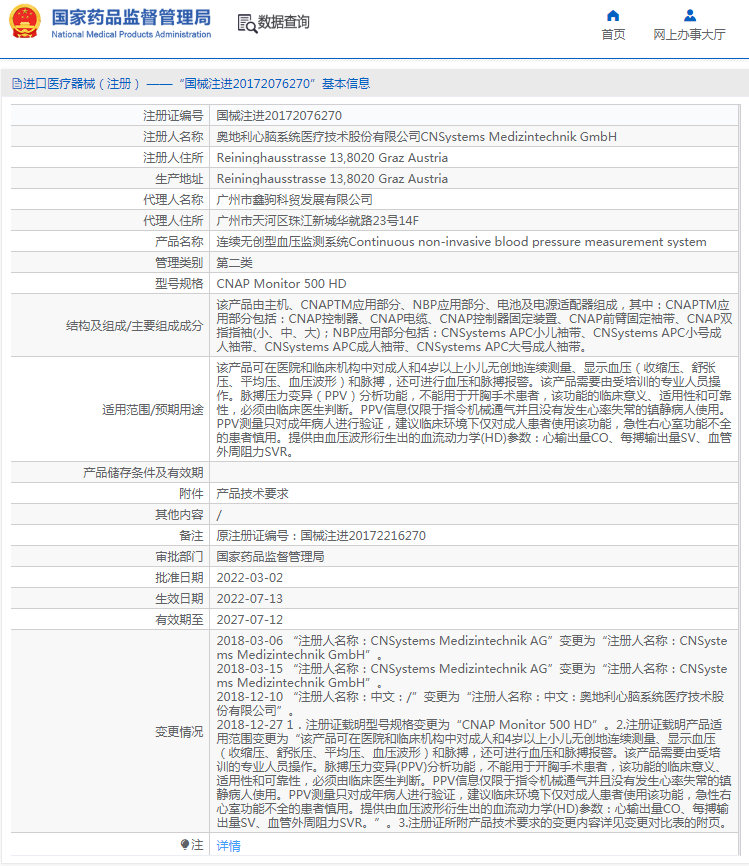The width and height of the screenshot is (749, 866).
Task: Select product name 连续无创型血压监测系统 value
Action: (461, 242)
